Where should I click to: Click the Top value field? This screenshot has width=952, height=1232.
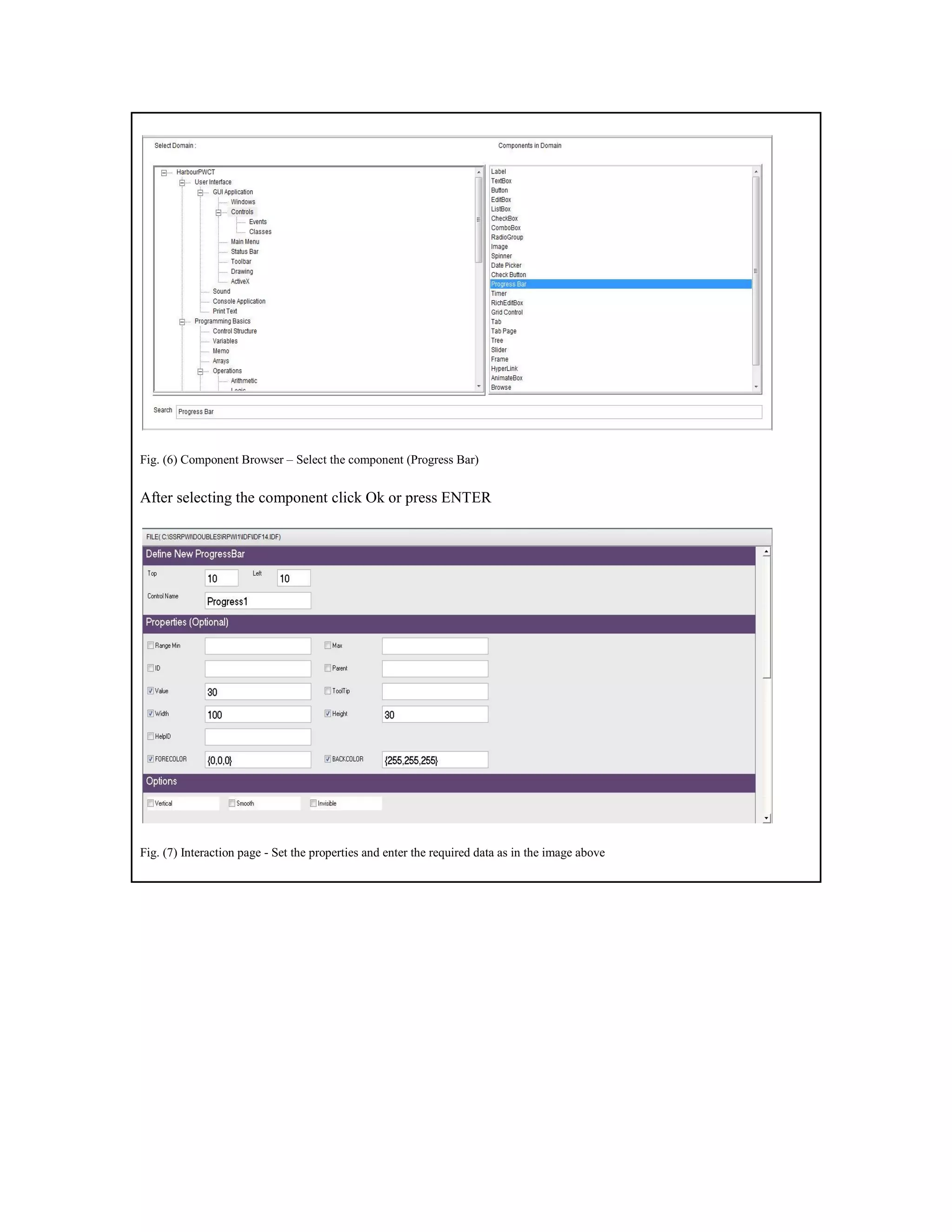[222, 578]
